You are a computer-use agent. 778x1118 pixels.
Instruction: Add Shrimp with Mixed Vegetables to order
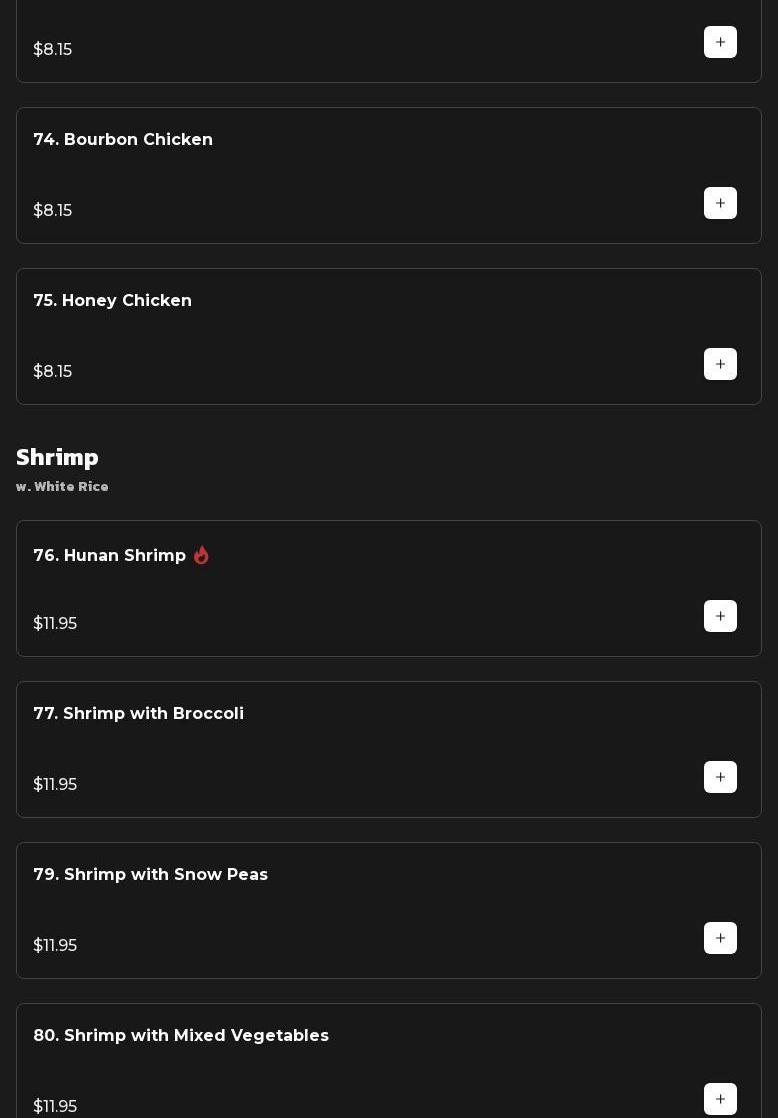coord(720,1099)
